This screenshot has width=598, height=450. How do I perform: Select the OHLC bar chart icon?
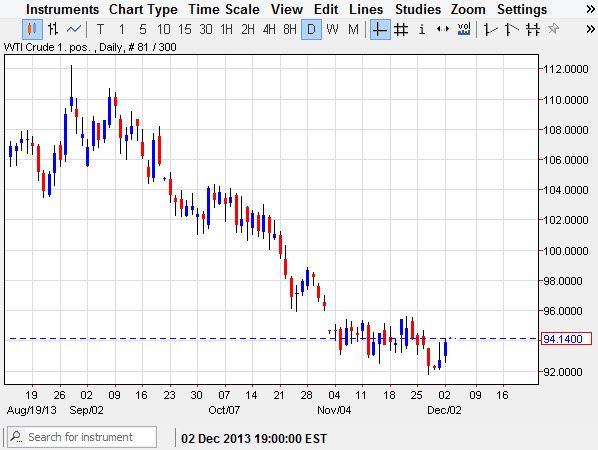[53, 29]
